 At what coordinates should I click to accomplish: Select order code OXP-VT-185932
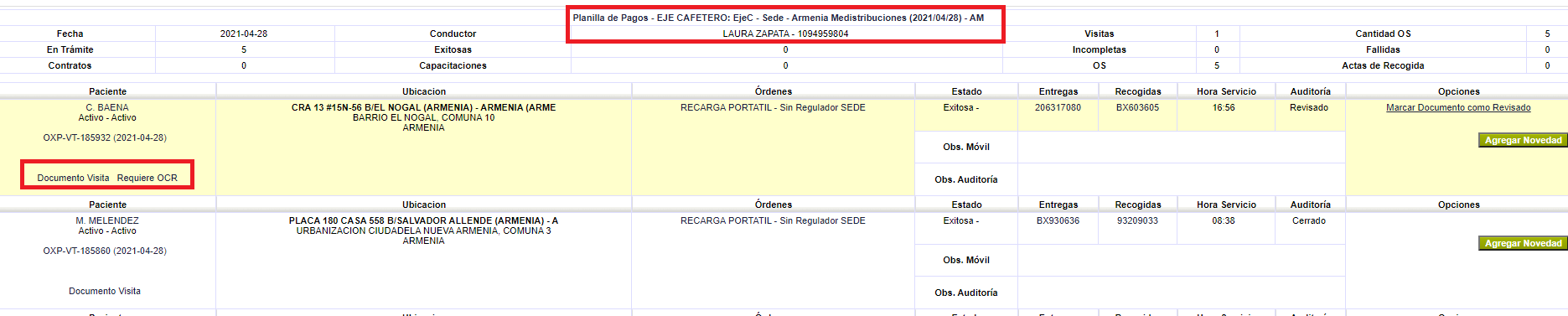tap(105, 137)
